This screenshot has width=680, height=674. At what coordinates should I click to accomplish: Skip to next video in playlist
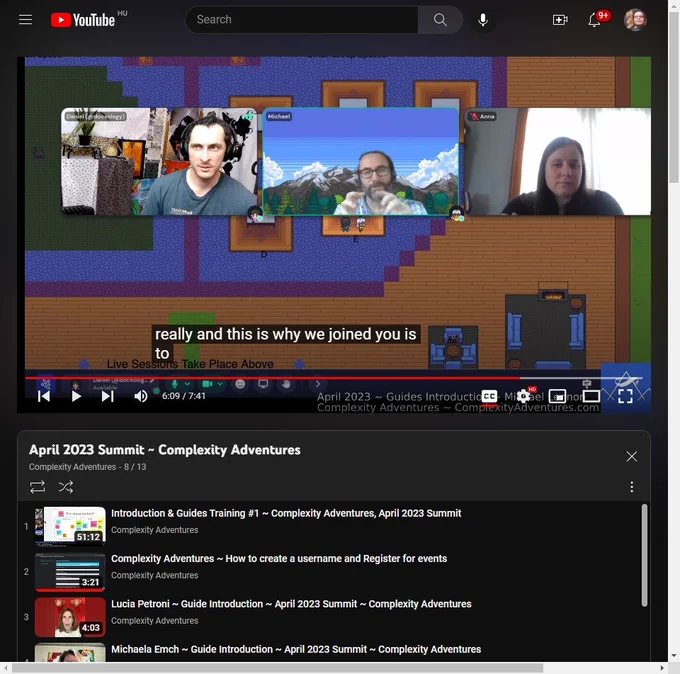point(108,396)
